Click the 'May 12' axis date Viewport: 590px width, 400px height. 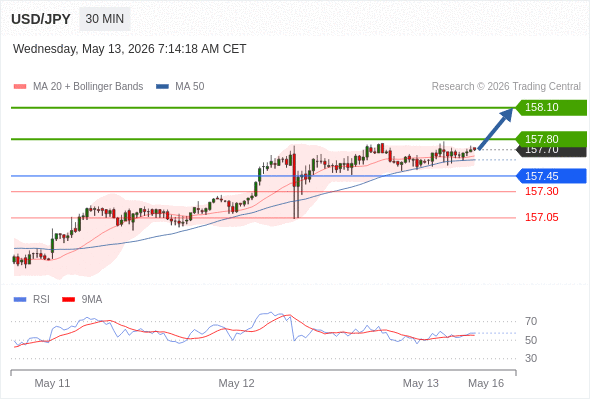(x=236, y=383)
